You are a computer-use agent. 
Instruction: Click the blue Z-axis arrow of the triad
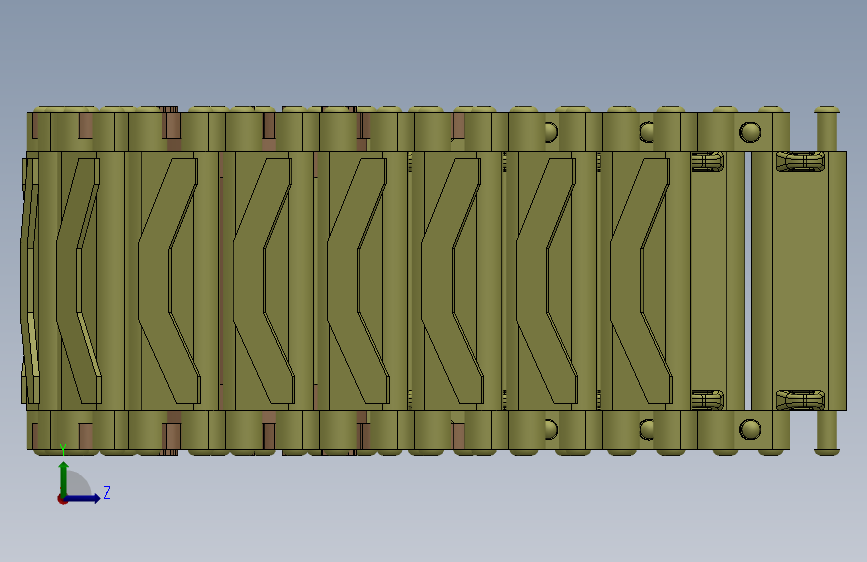pos(83,498)
